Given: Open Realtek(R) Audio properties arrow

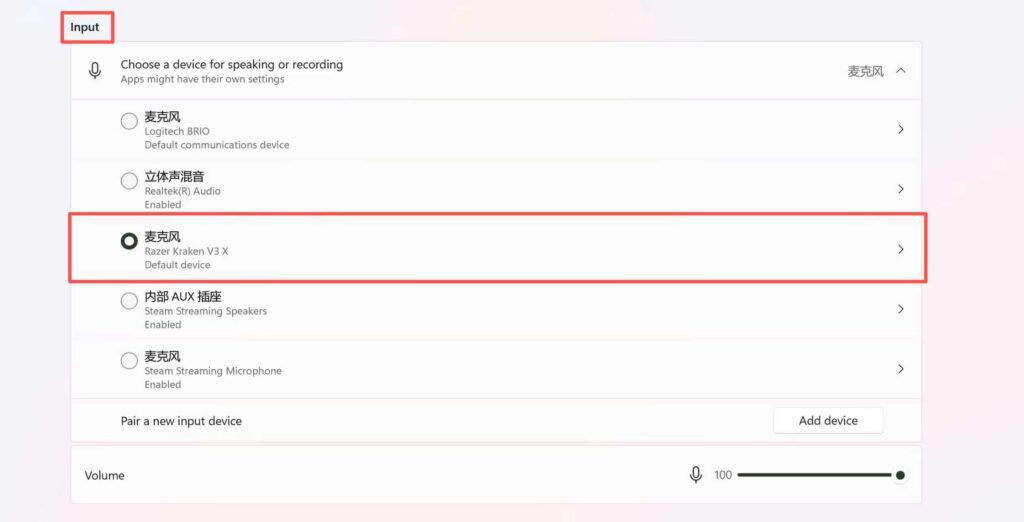Looking at the screenshot, I should [x=901, y=189].
